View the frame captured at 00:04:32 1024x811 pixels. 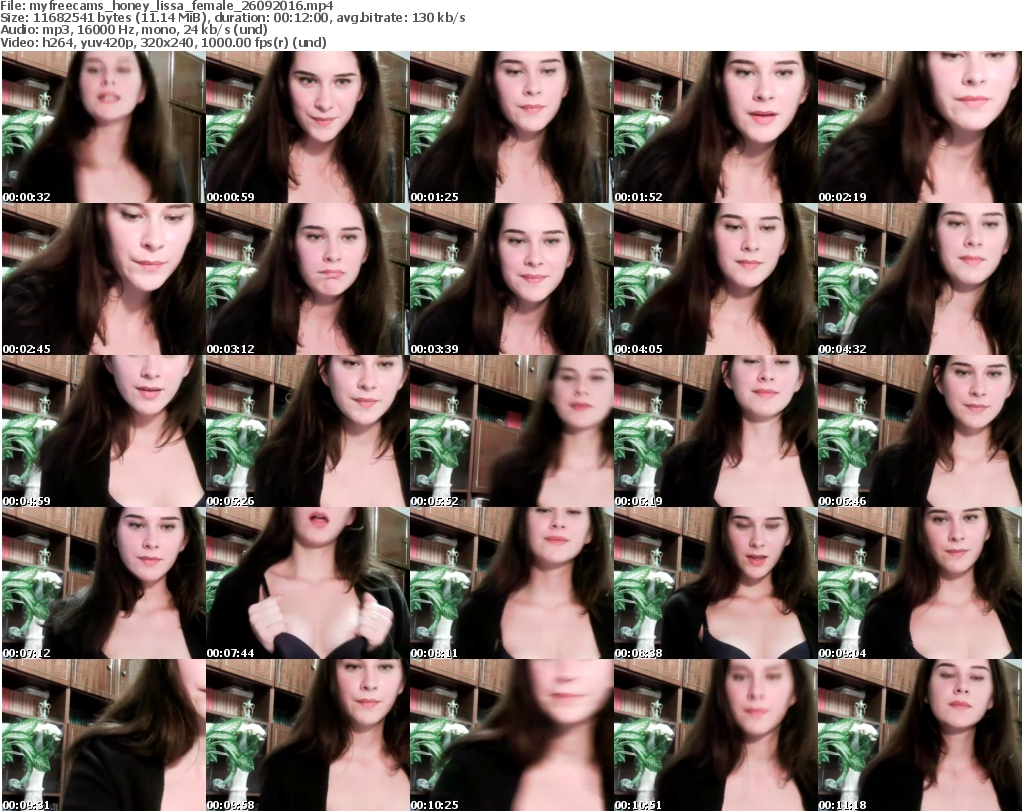coord(920,279)
